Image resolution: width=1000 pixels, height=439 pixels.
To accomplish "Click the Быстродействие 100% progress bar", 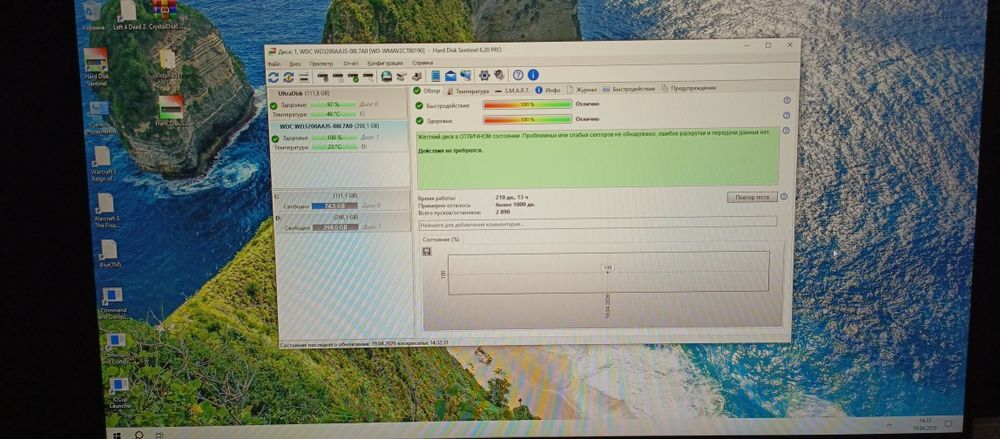I will click(x=527, y=105).
